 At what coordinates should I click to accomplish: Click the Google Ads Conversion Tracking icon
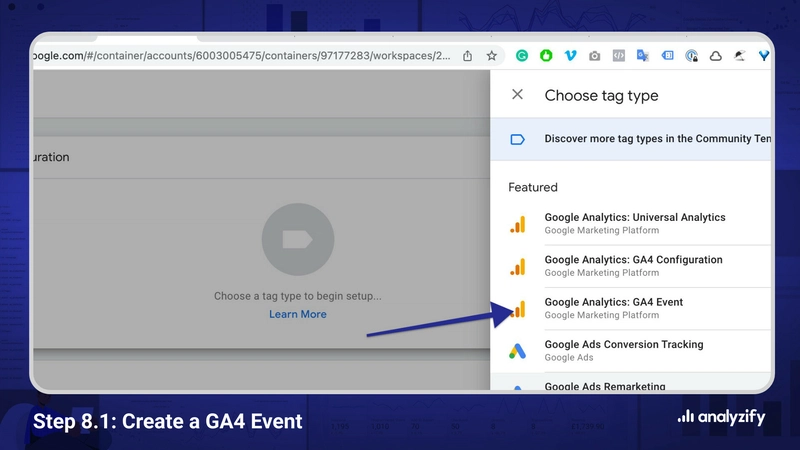click(x=517, y=351)
